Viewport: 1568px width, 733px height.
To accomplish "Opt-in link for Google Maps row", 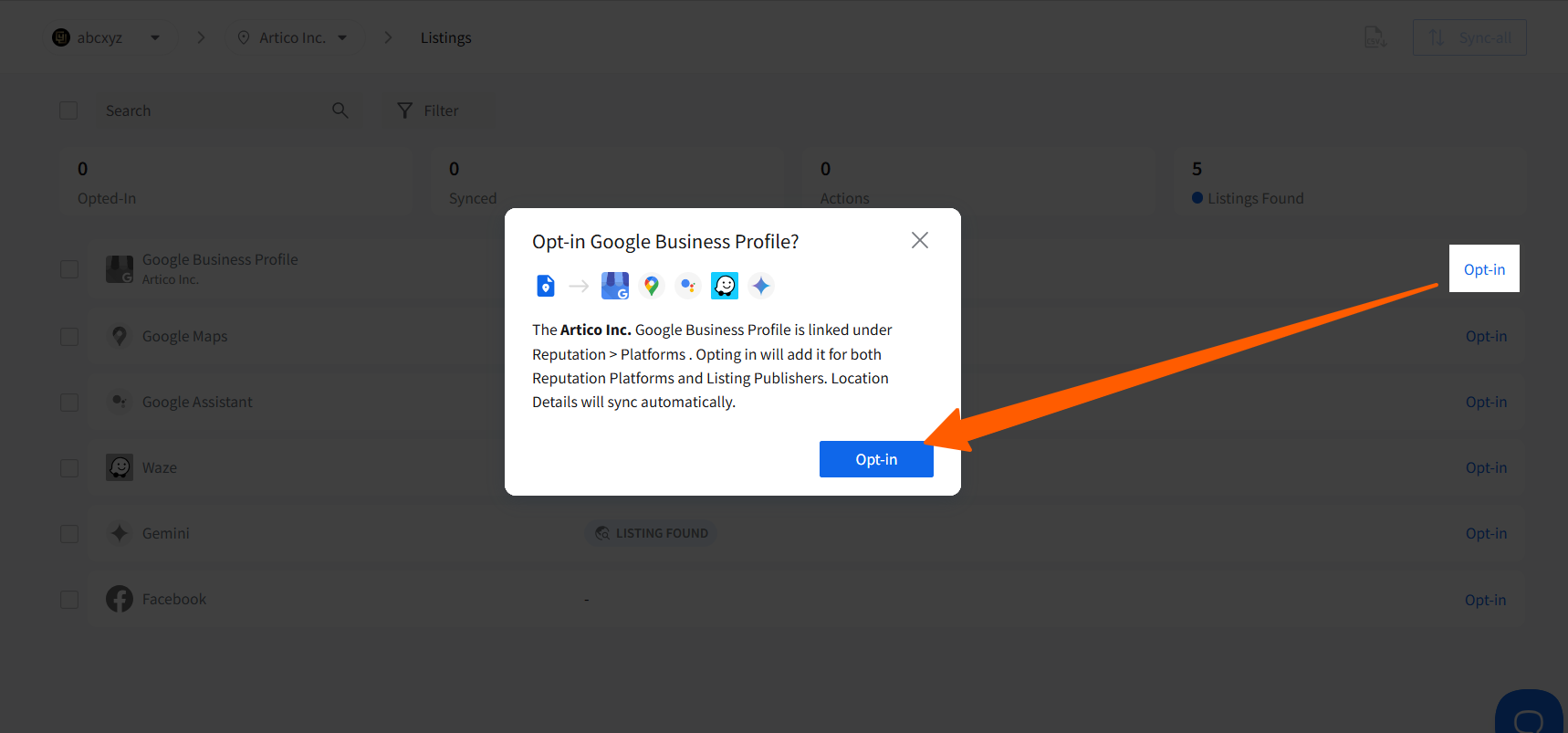I will coord(1486,336).
